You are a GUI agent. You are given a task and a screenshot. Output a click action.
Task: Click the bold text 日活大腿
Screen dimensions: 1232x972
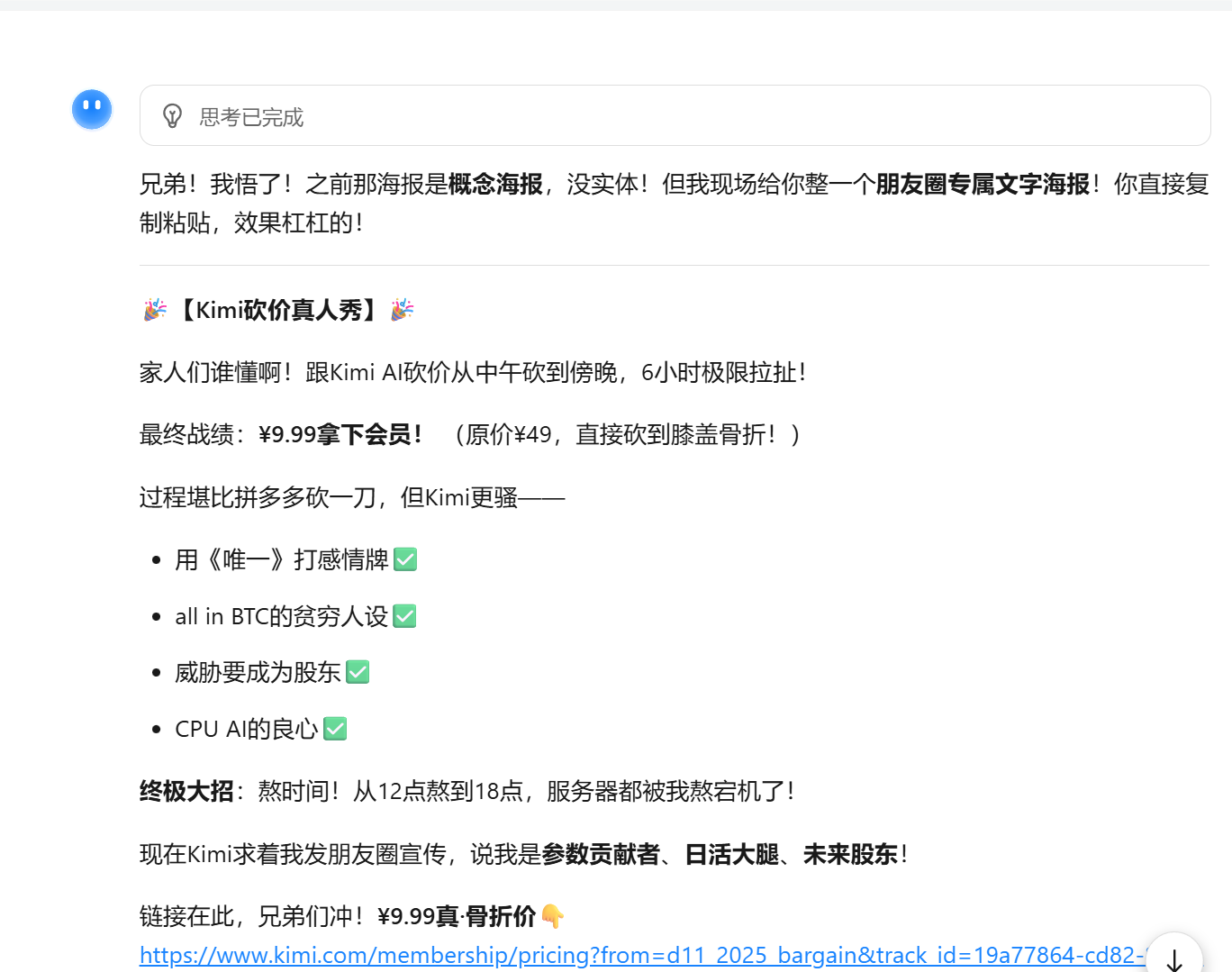click(x=732, y=854)
